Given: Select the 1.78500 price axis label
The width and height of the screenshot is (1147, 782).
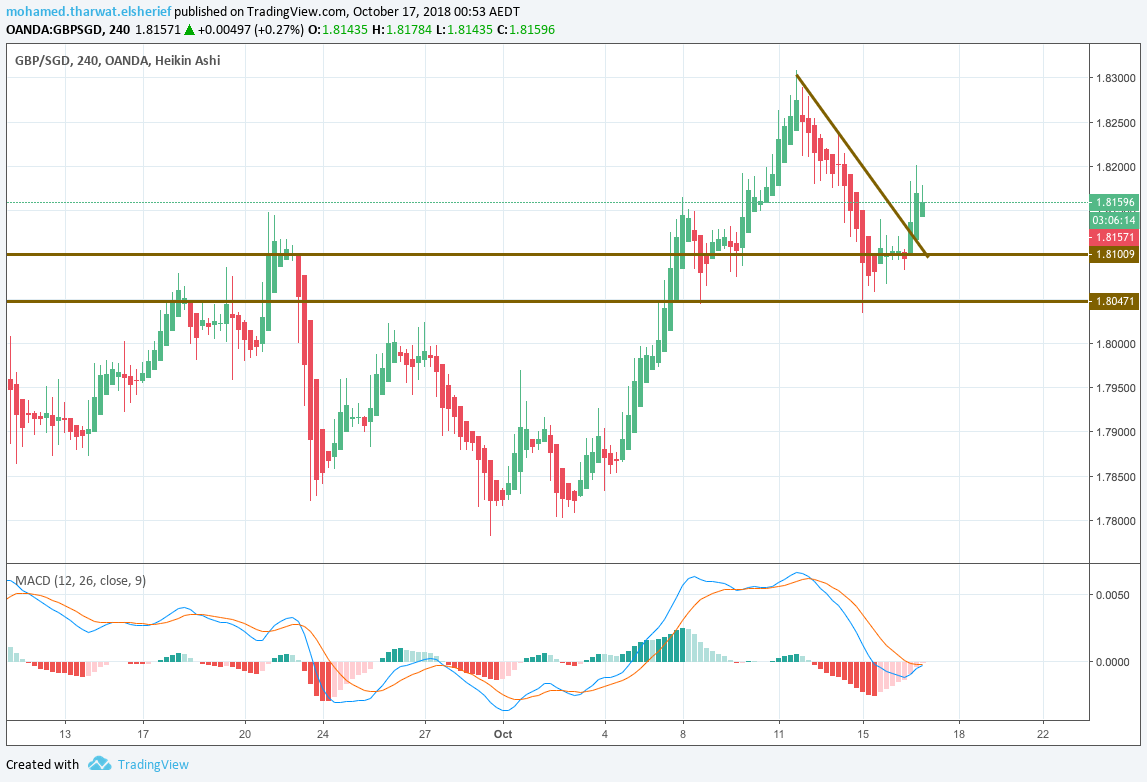Looking at the screenshot, I should click(1116, 477).
